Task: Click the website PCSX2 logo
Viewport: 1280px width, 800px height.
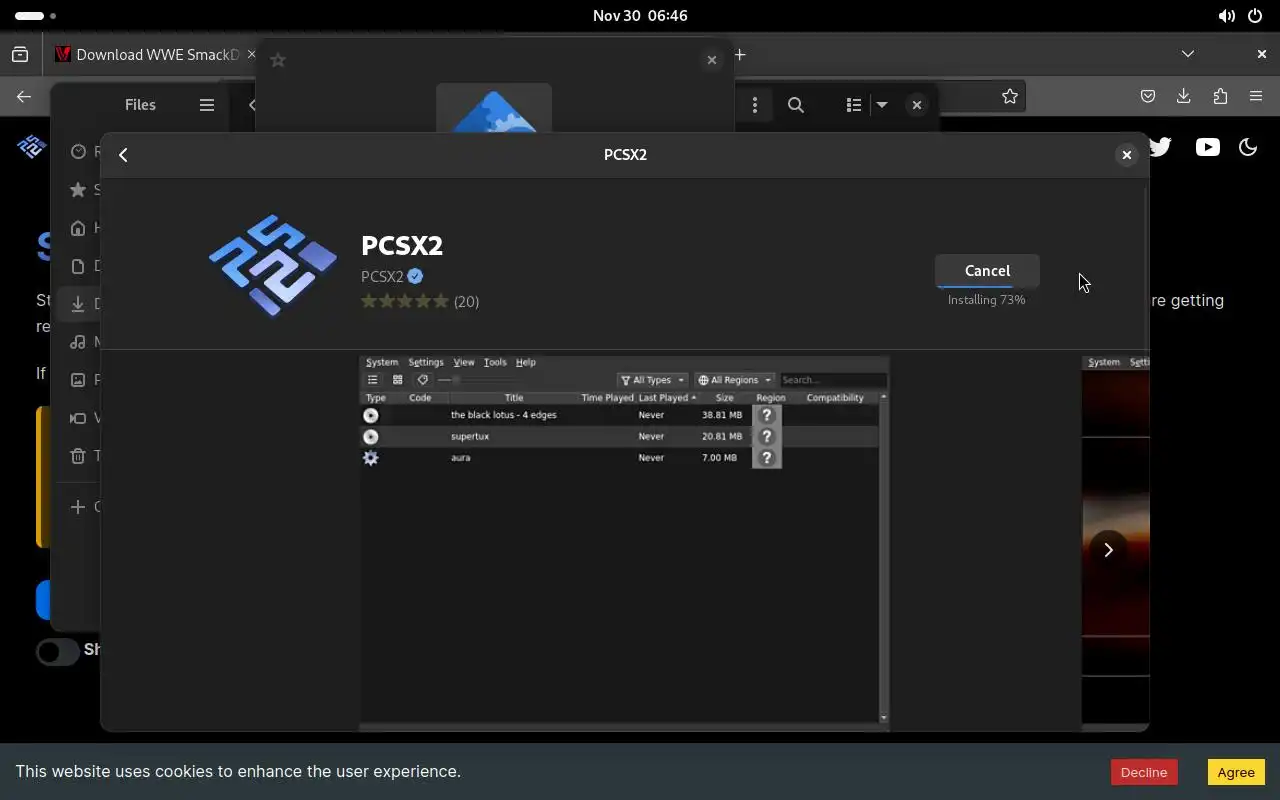Action: pos(31,147)
